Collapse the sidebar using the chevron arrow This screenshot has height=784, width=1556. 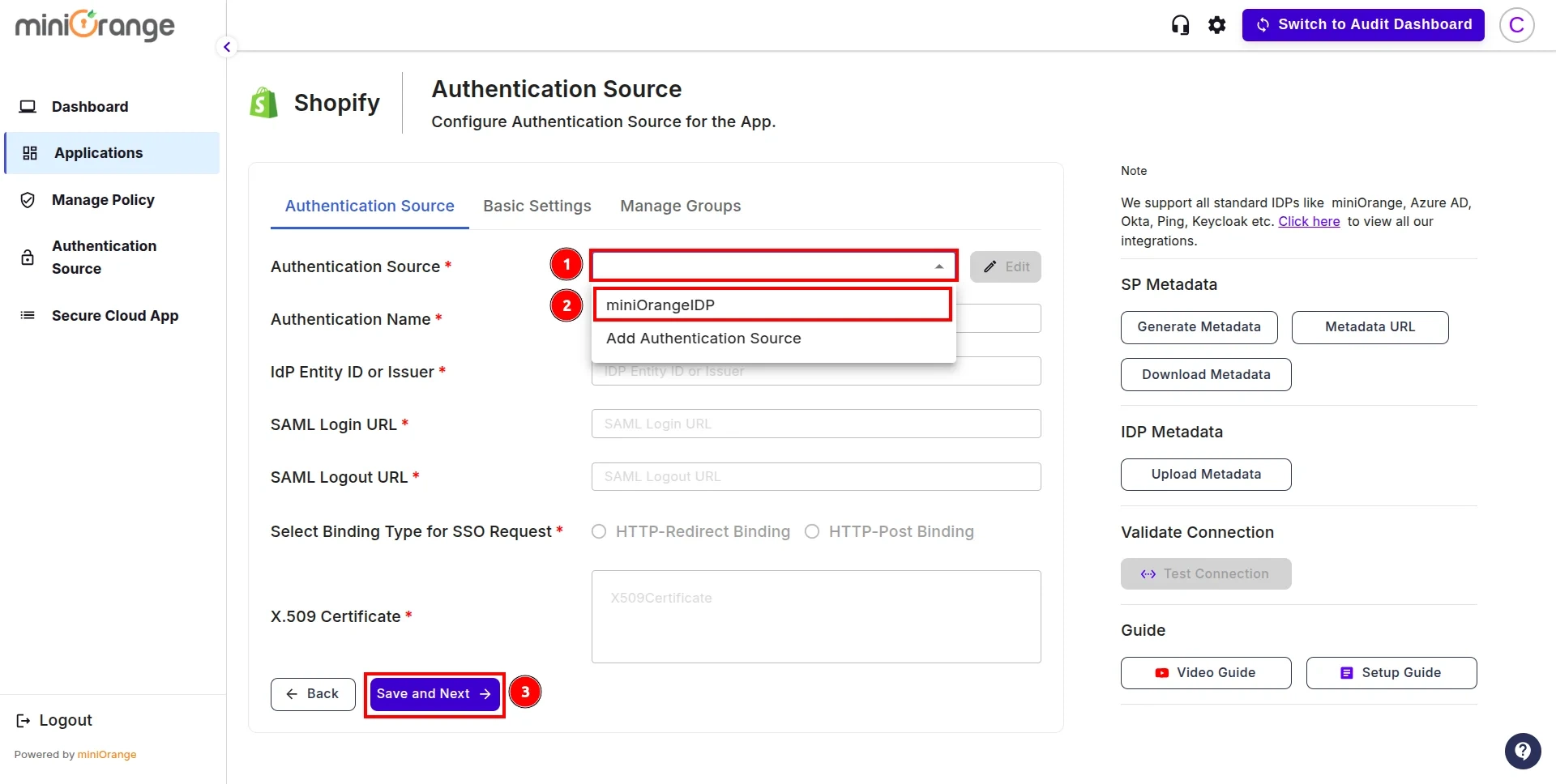pos(226,46)
